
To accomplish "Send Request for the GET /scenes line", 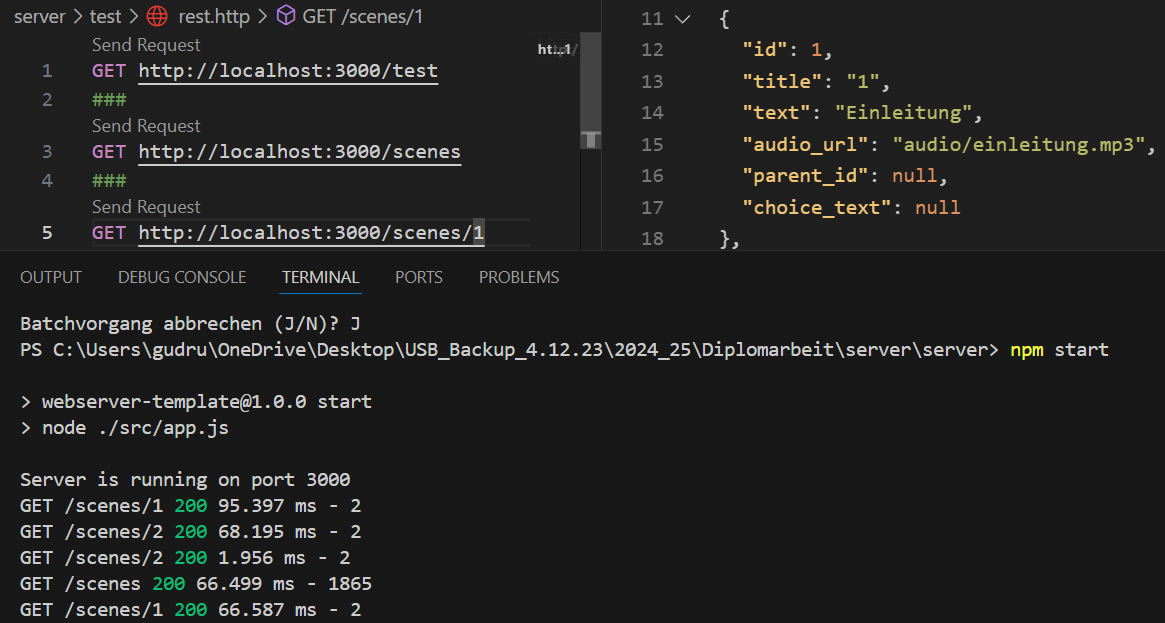I will pos(146,126).
